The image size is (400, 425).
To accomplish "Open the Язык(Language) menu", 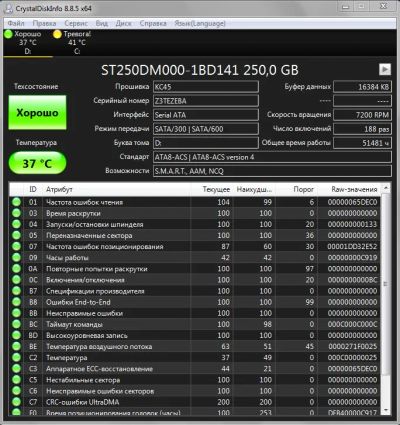I will (x=200, y=23).
